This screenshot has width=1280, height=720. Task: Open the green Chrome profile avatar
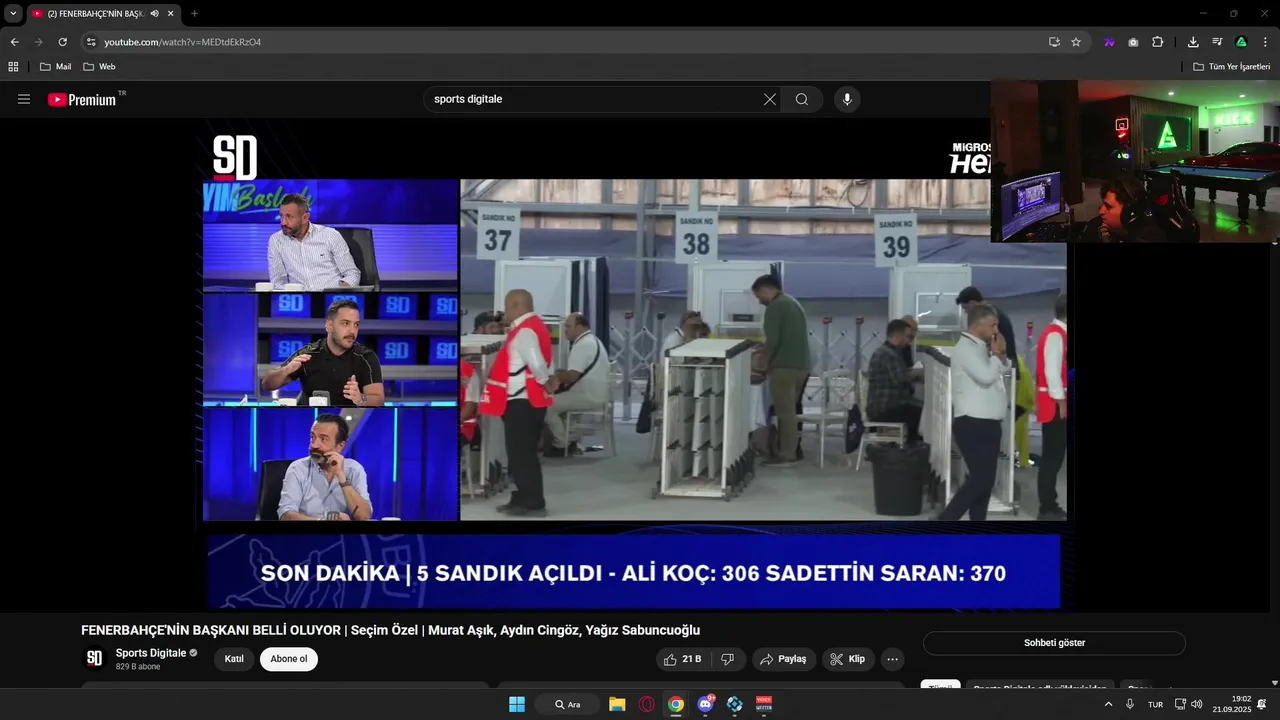(1241, 42)
